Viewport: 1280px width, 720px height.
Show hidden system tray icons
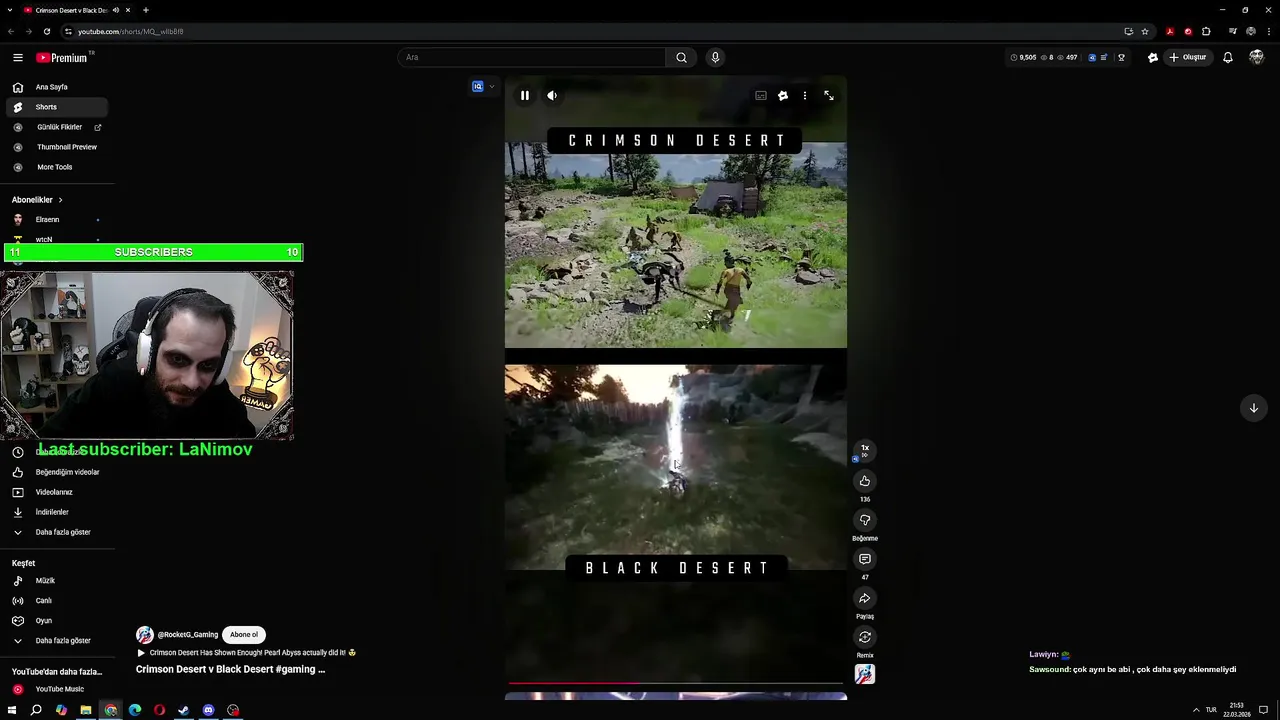click(x=1196, y=710)
